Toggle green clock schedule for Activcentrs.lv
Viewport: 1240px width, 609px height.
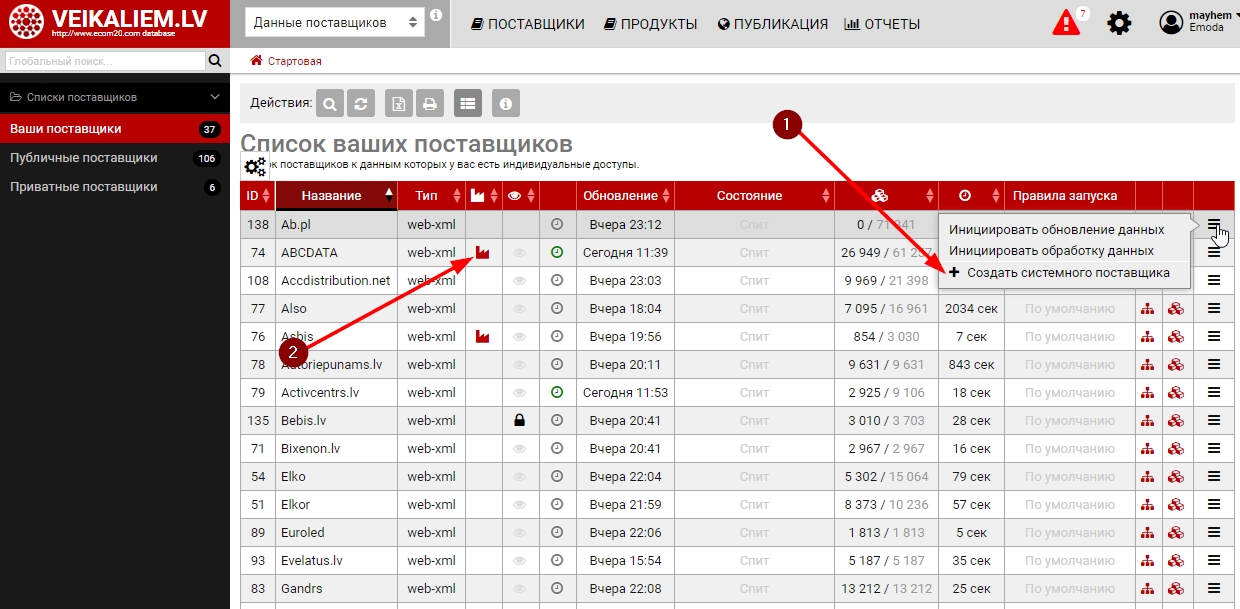pyautogui.click(x=557, y=393)
